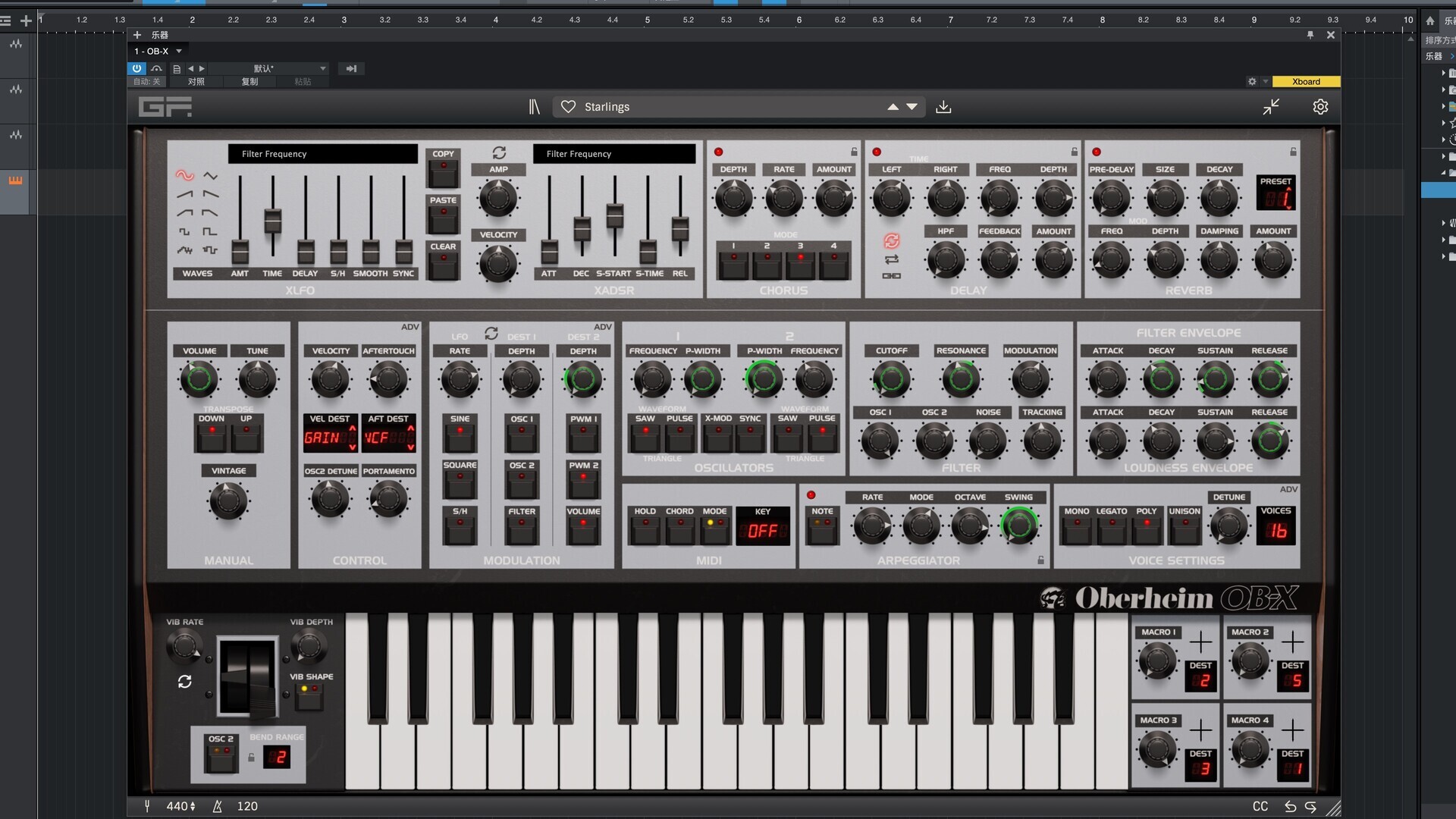Select the sine XLFO waveform icon
The width and height of the screenshot is (1456, 819).
tap(184, 175)
